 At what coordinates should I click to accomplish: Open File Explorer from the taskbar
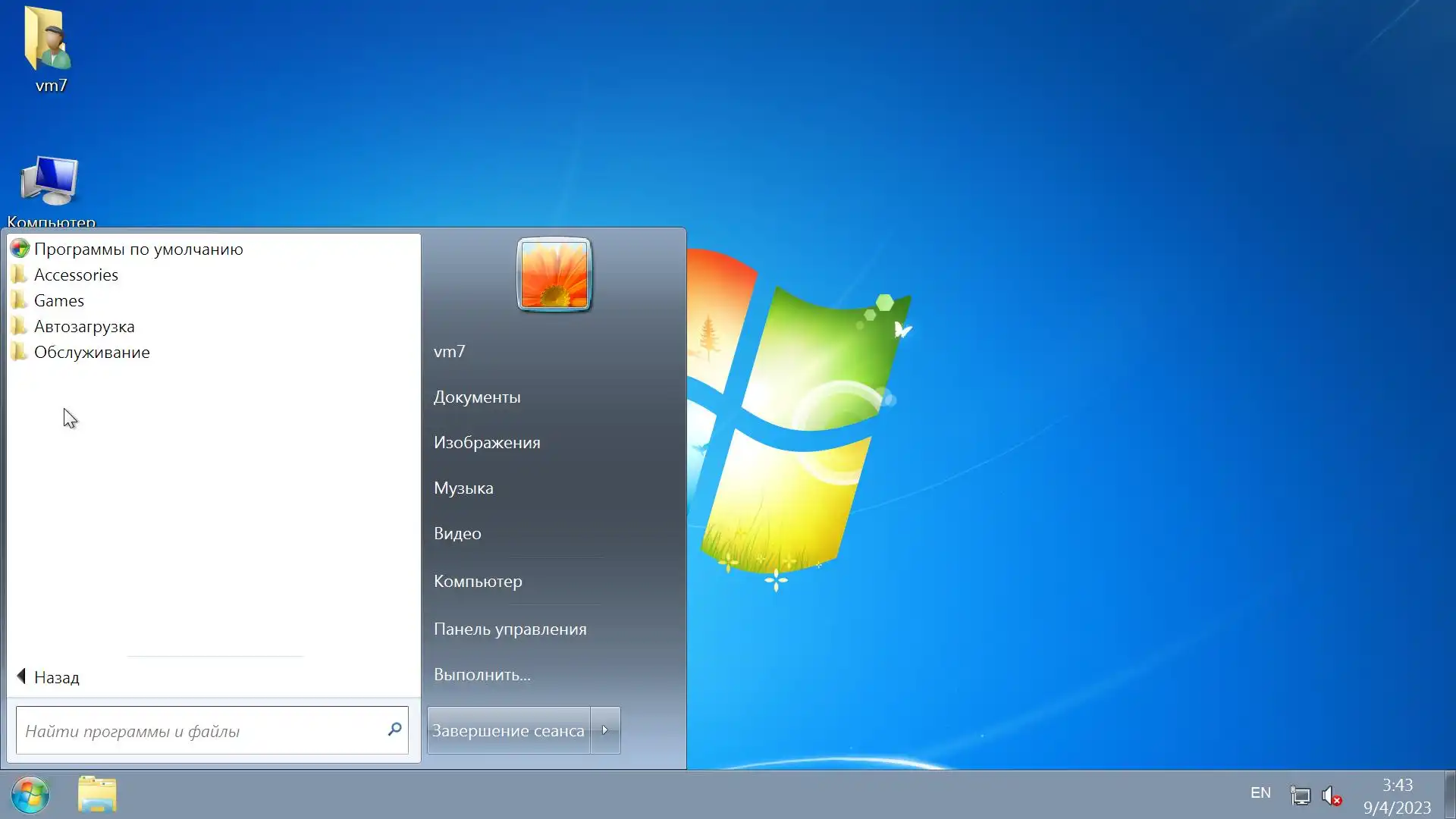click(x=97, y=794)
